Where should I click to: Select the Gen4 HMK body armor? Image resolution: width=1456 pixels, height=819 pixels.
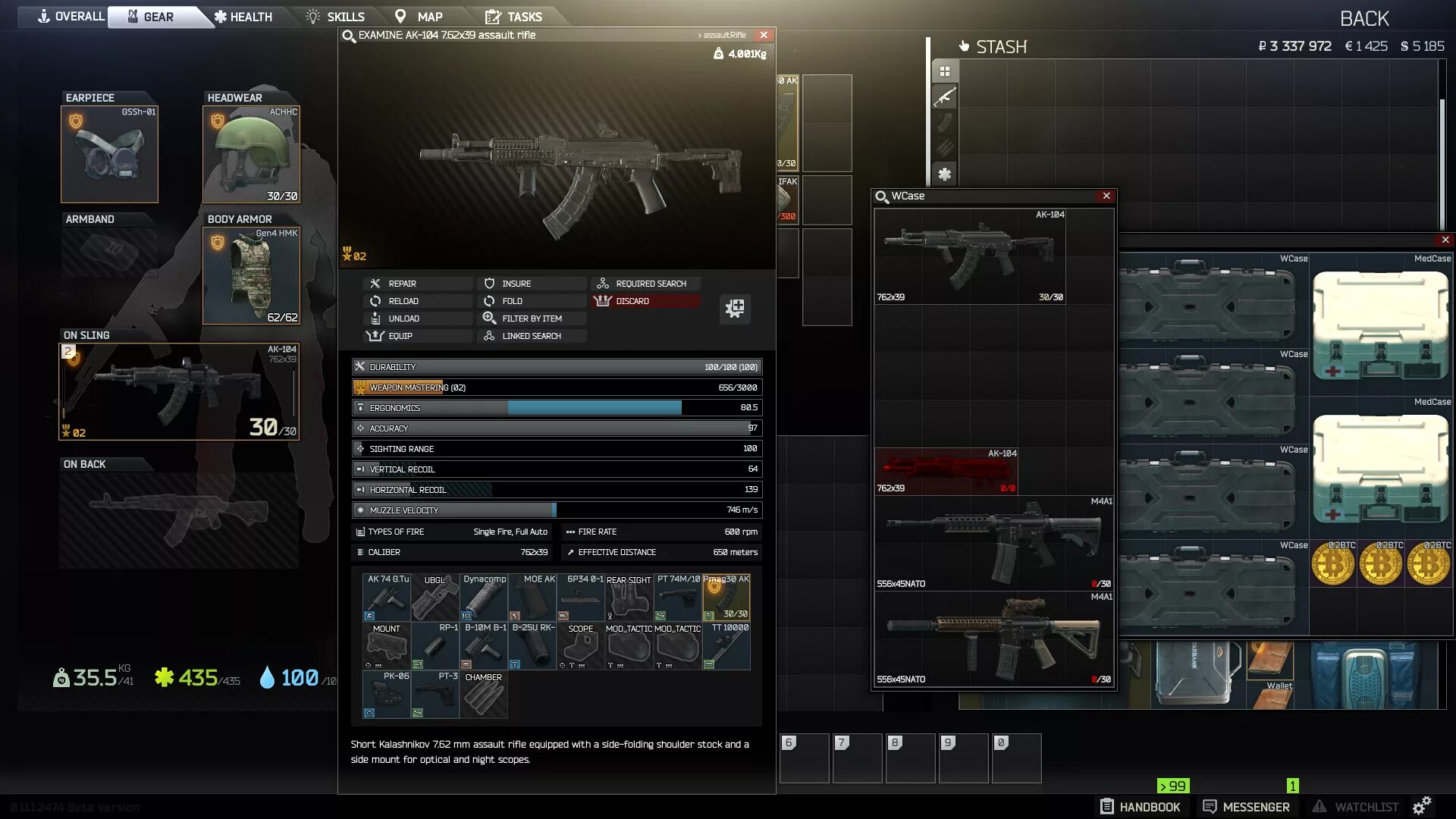[251, 275]
